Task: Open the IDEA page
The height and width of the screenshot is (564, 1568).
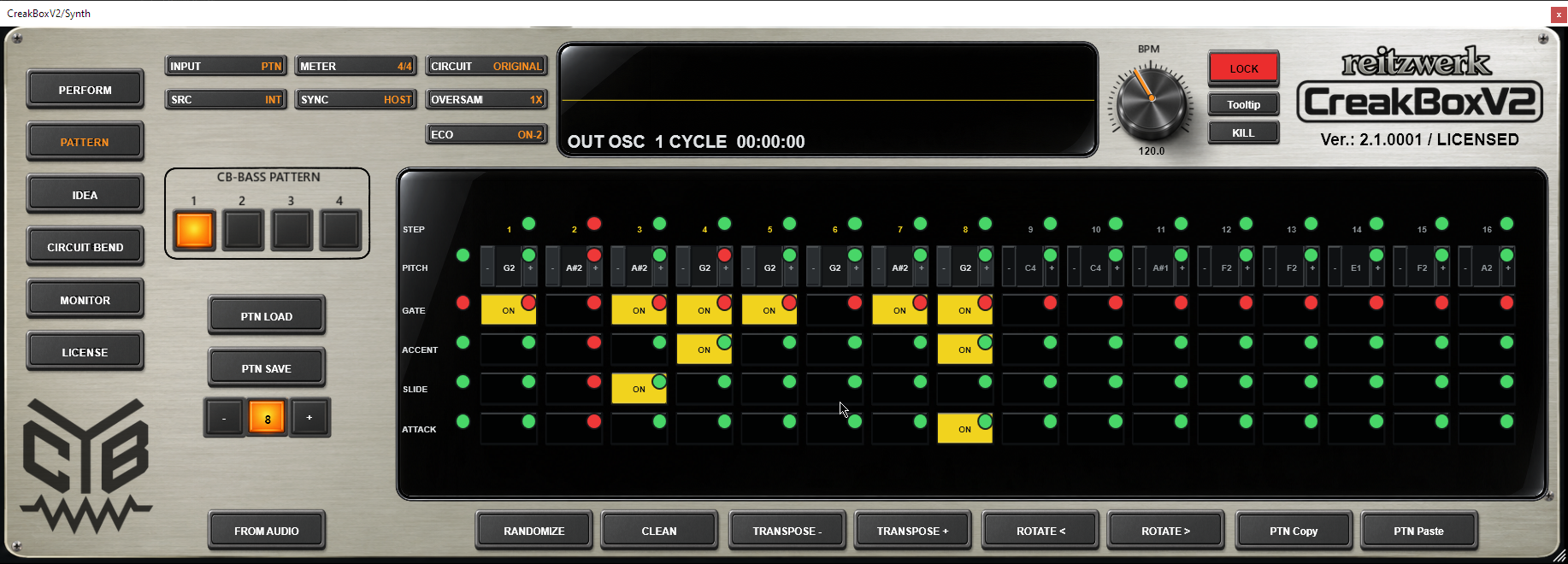Action: tap(85, 195)
